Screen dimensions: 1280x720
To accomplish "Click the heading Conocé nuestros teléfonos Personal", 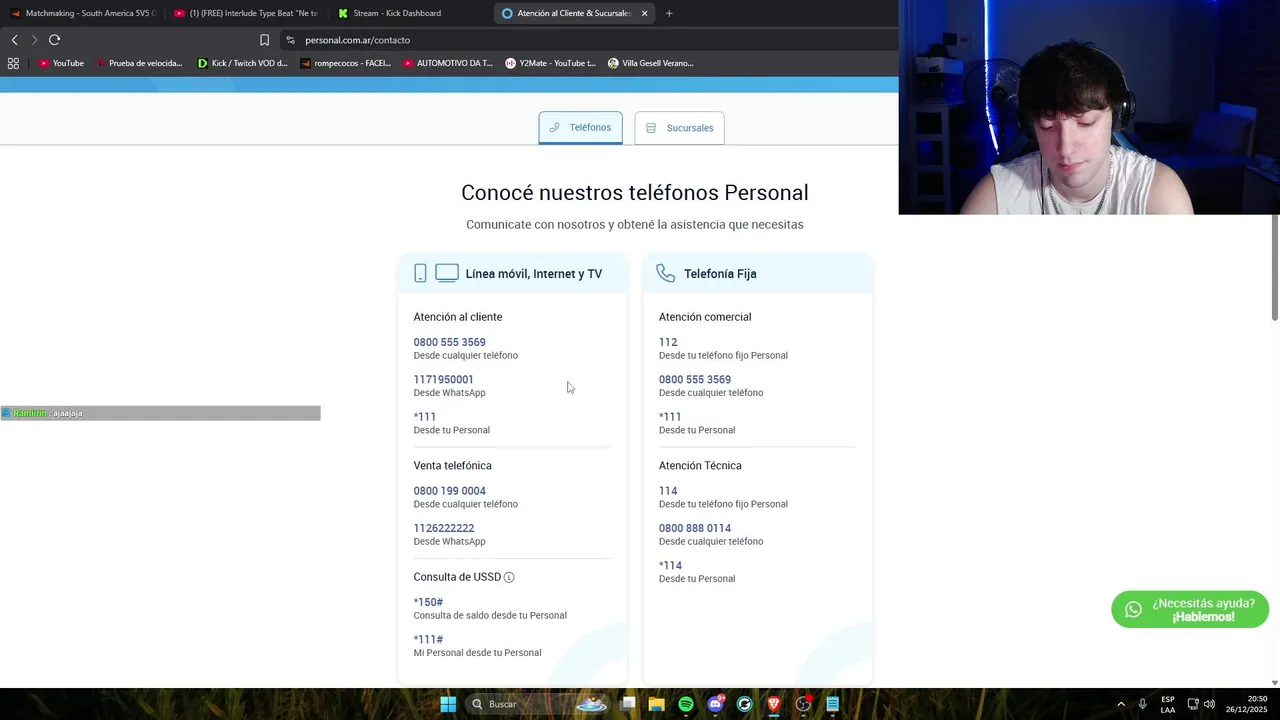I will (x=635, y=192).
